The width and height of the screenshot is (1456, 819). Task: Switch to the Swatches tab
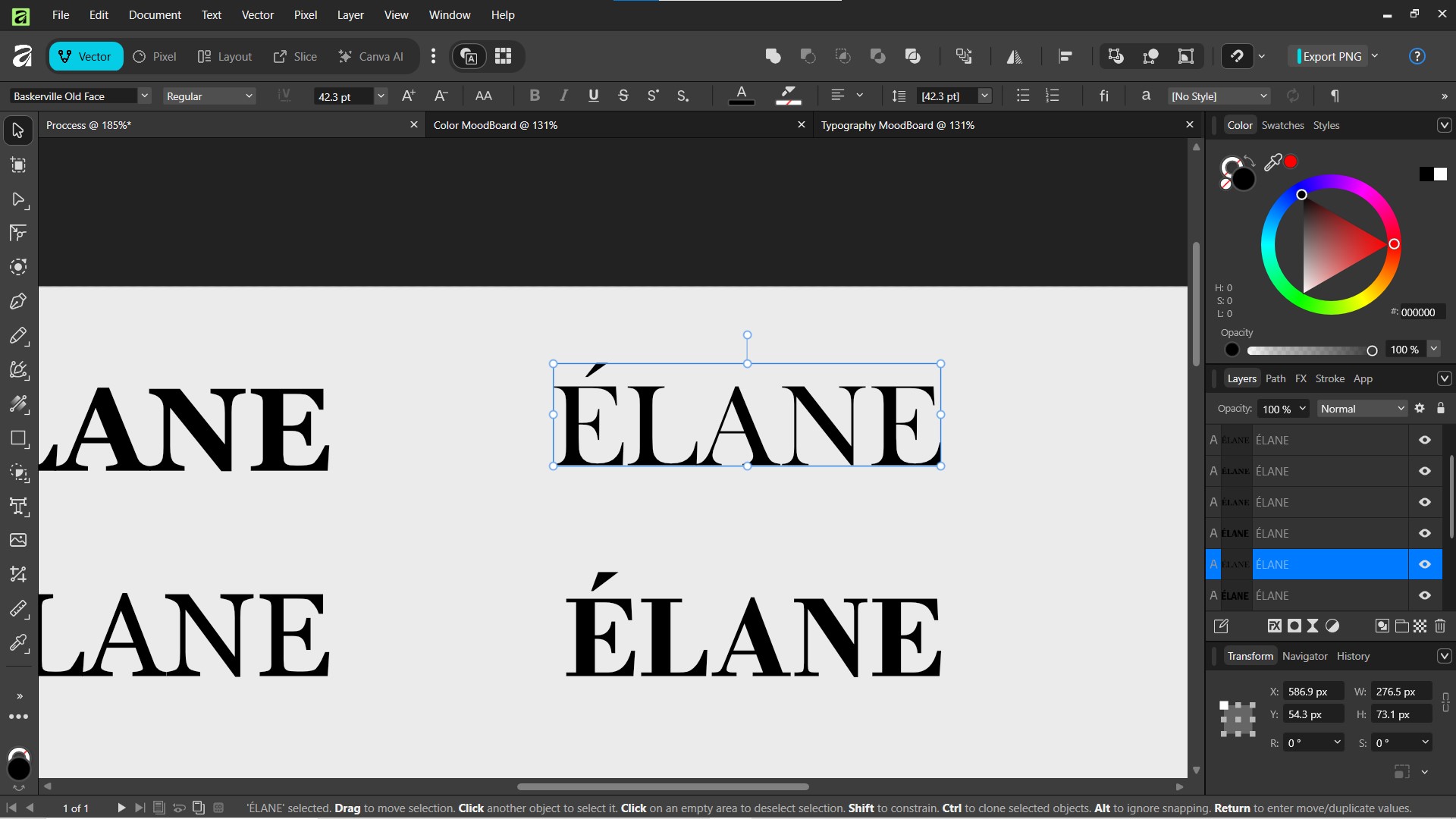pos(1282,125)
